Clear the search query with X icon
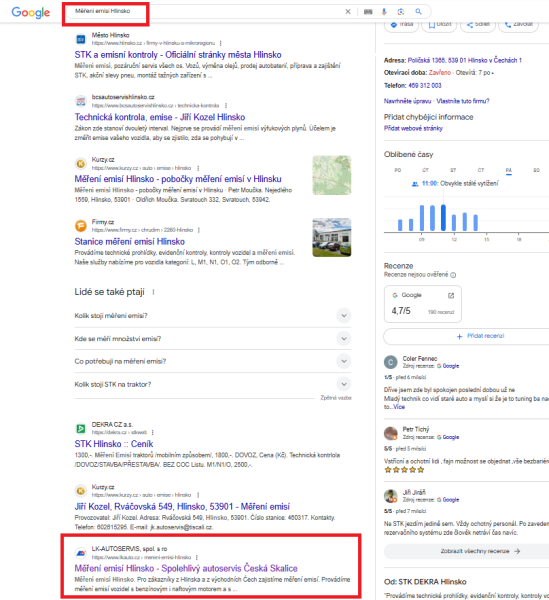The width and height of the screenshot is (549, 600). tap(348, 11)
